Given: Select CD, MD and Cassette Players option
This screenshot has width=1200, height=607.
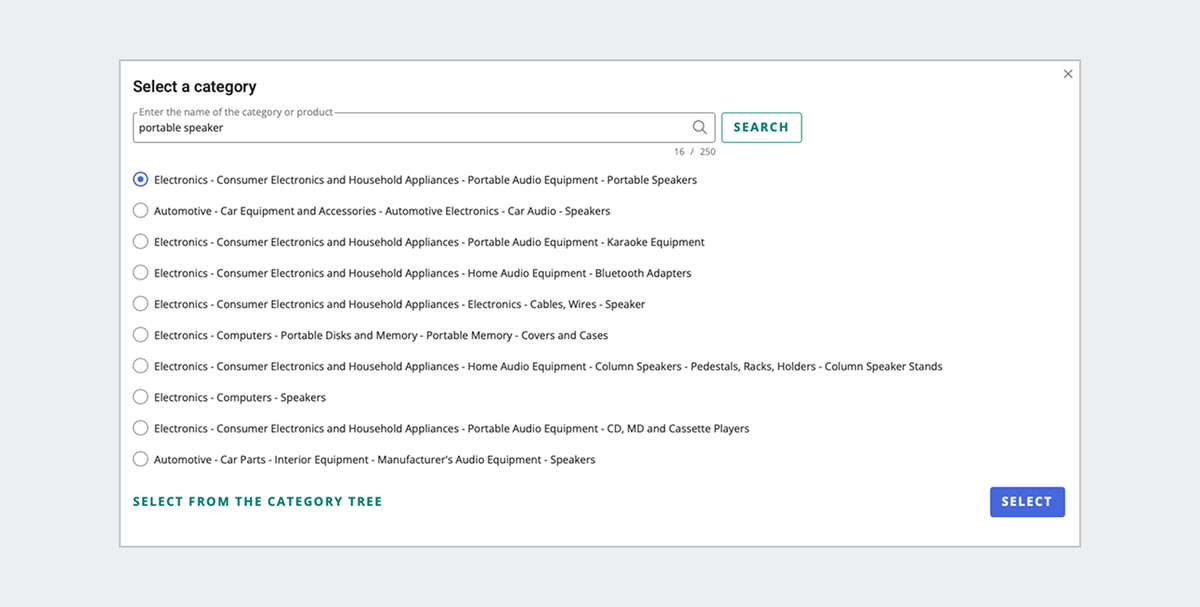Looking at the screenshot, I should (x=141, y=428).
